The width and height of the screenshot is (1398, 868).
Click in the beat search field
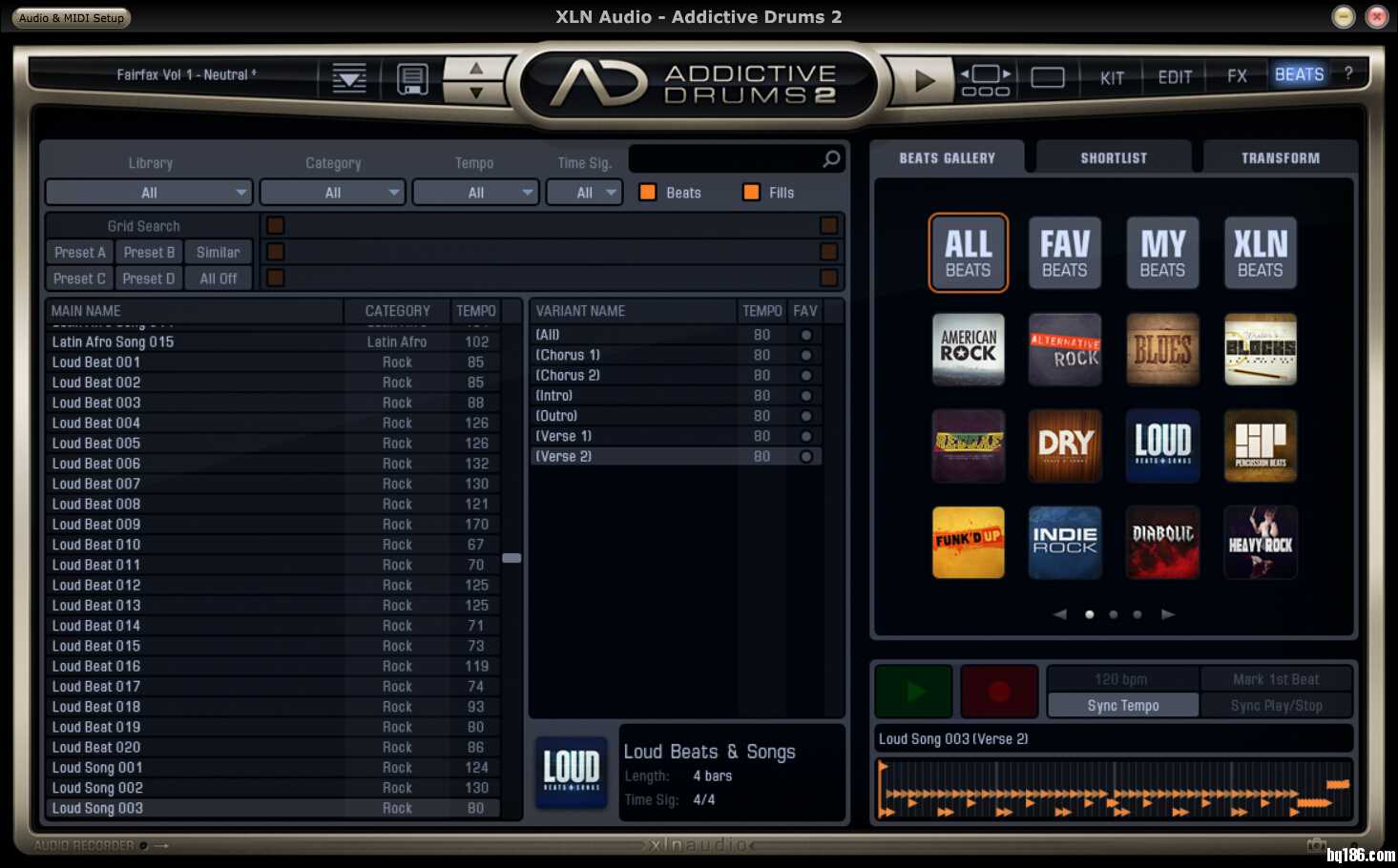724,158
